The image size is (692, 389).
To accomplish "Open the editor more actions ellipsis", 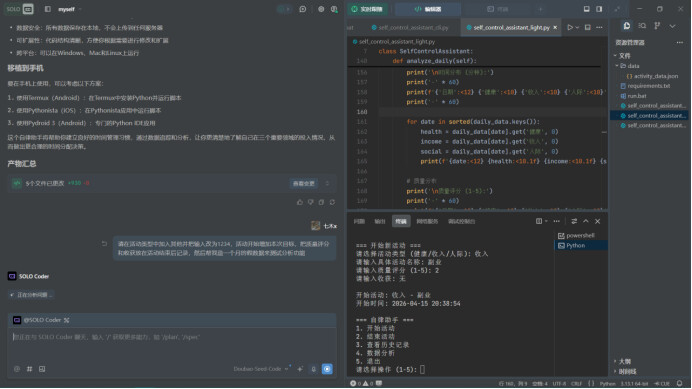I will [x=599, y=27].
